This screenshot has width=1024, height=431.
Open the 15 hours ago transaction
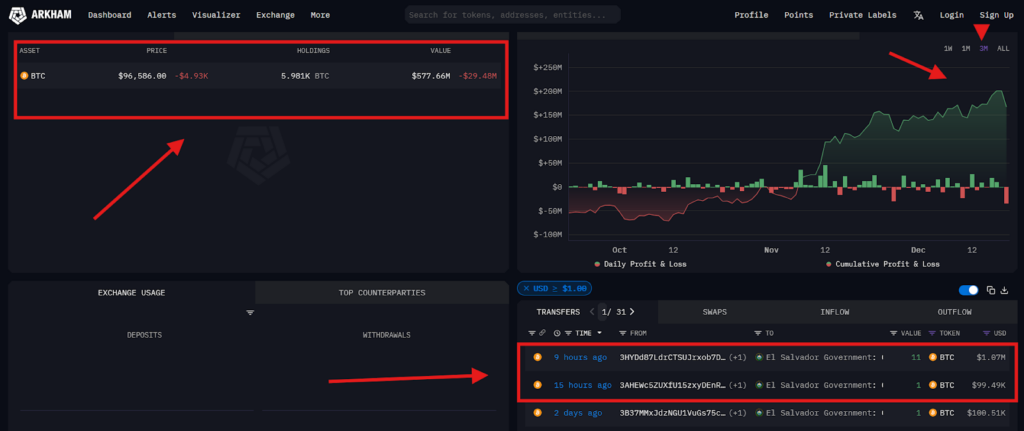click(583, 385)
